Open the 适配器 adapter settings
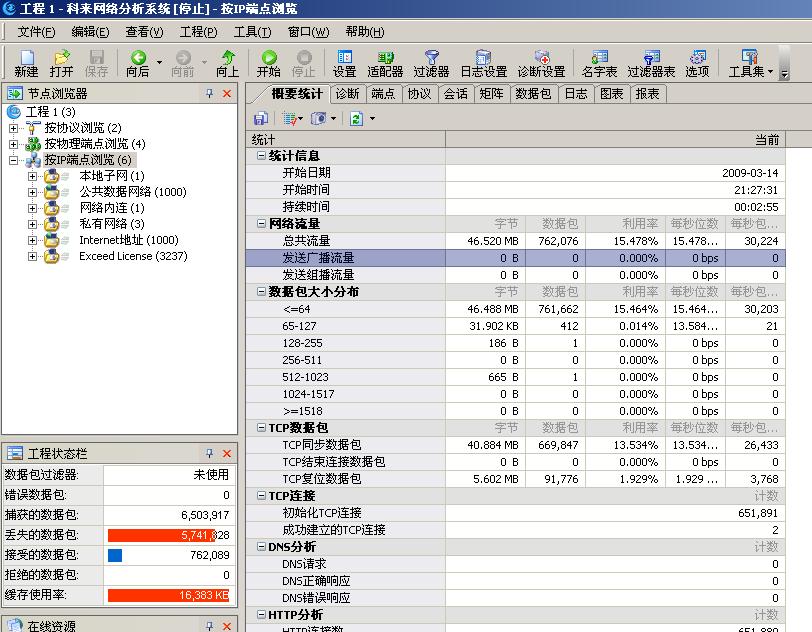 tap(385, 63)
